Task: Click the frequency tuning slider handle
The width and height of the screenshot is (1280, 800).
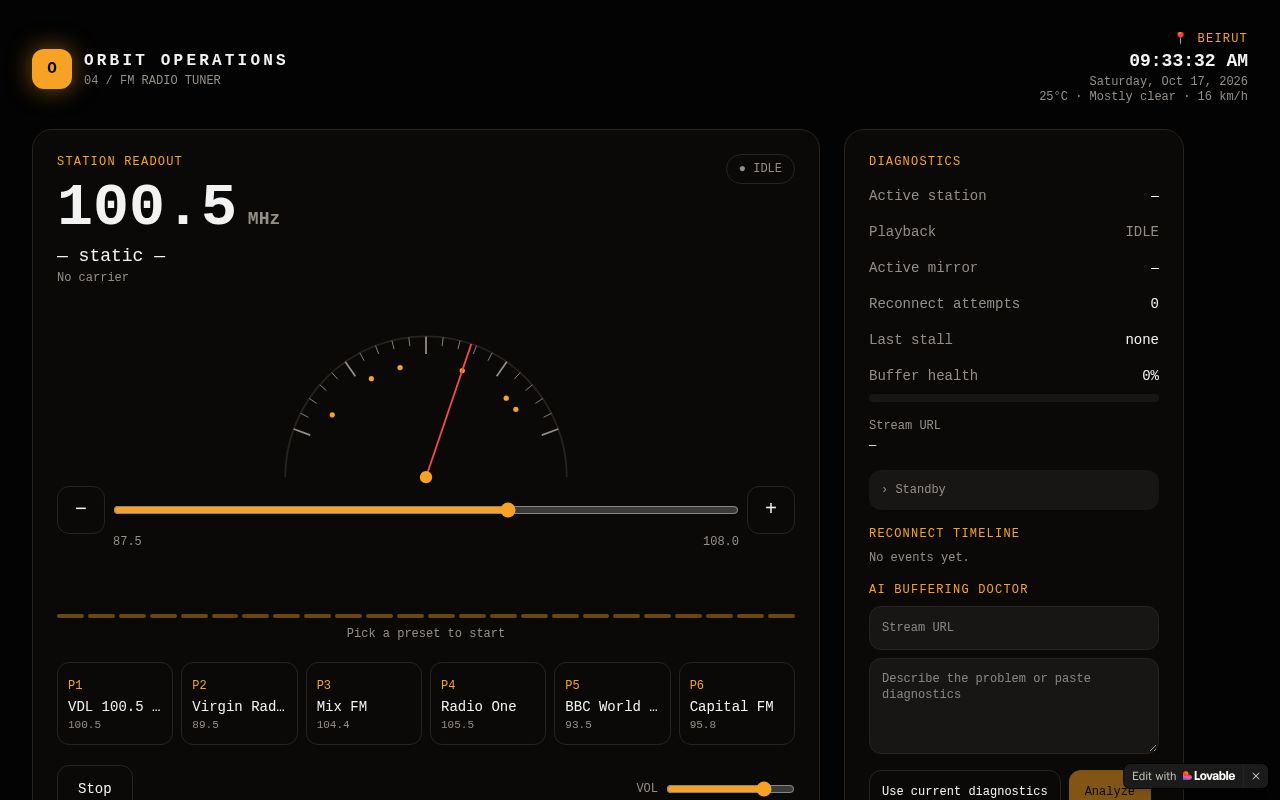Action: 508,510
